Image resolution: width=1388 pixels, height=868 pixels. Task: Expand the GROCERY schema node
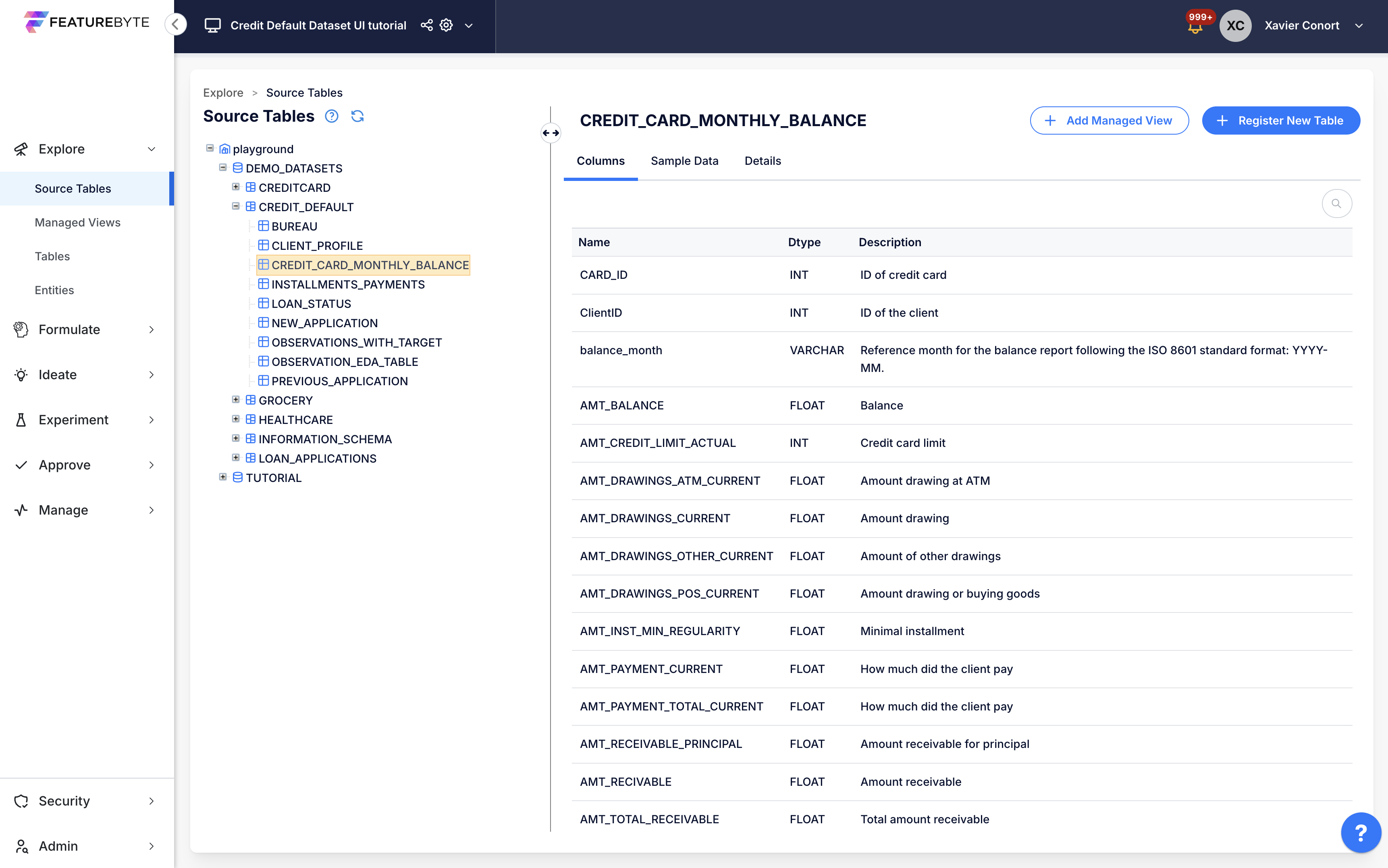235,400
